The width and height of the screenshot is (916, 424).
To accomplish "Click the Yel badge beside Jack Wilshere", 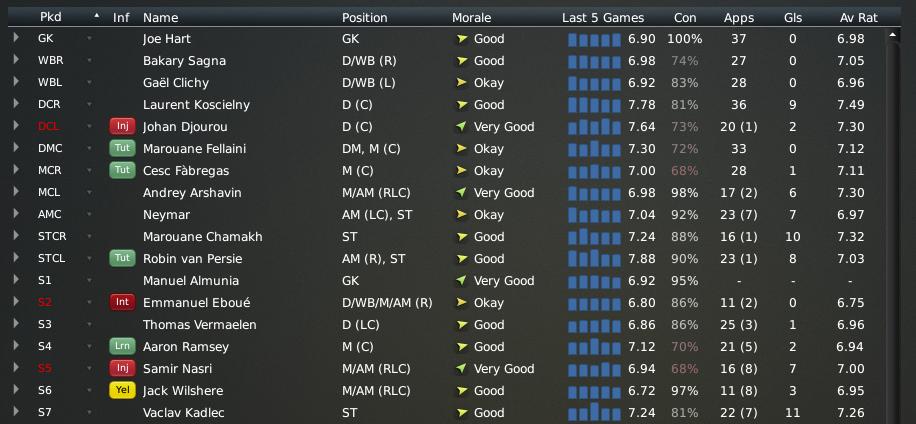I will point(122,390).
